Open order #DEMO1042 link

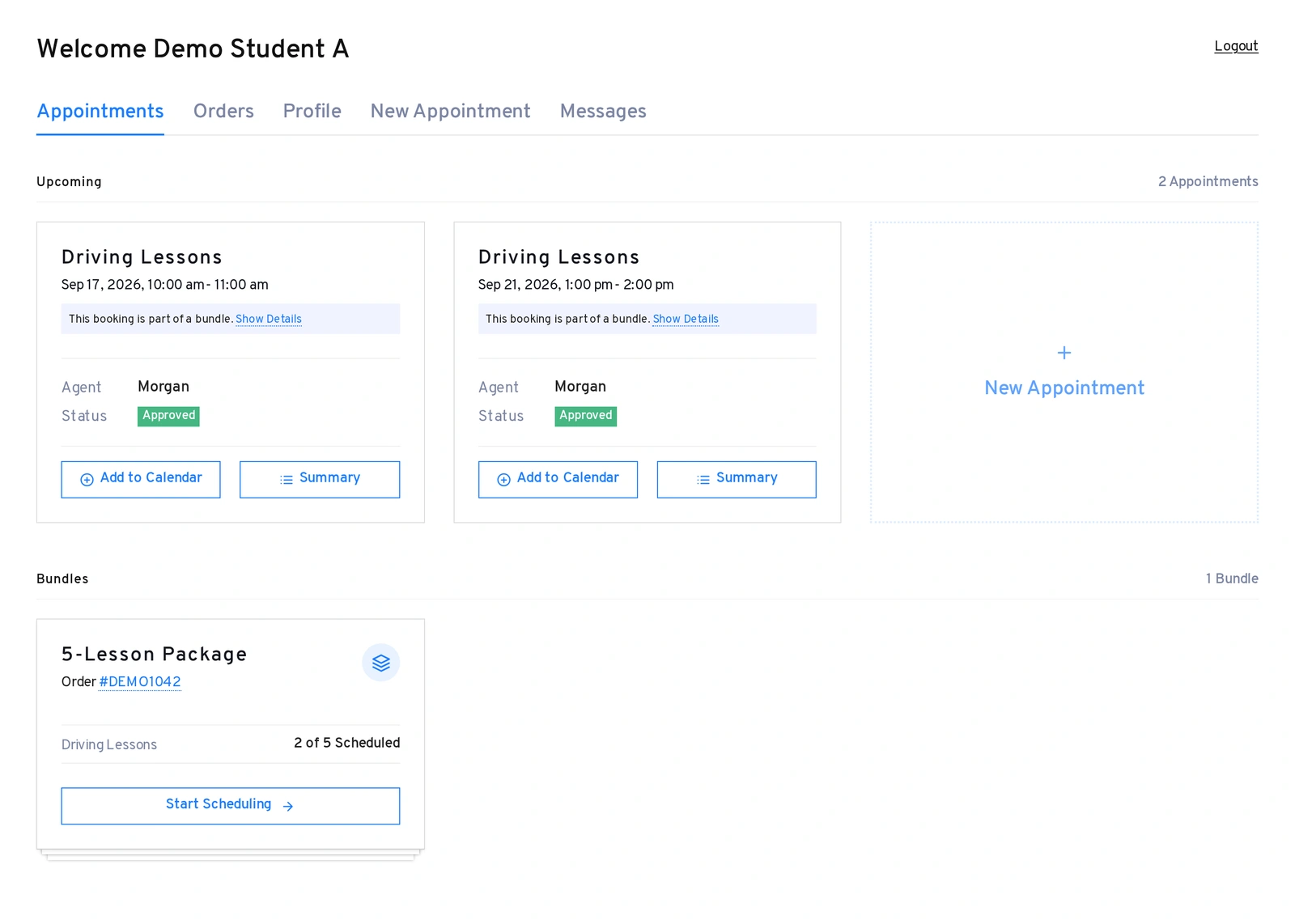pyautogui.click(x=140, y=681)
